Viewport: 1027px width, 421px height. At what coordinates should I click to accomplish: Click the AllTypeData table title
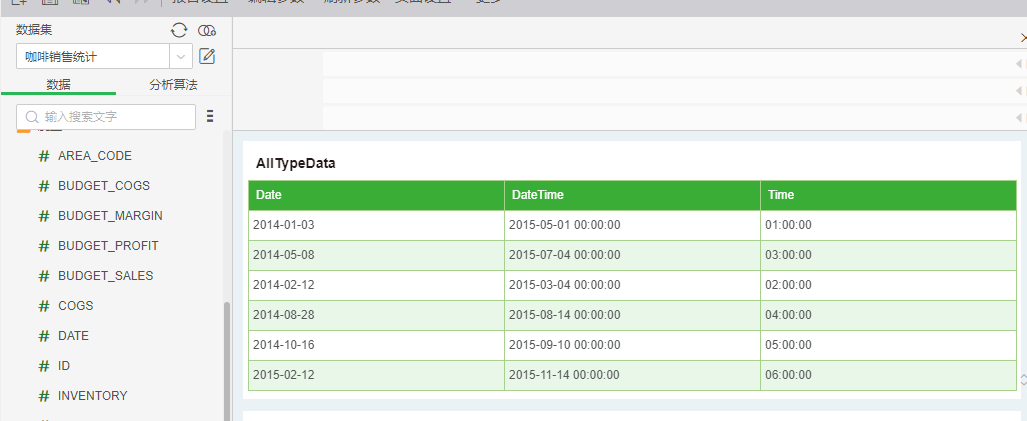295,164
